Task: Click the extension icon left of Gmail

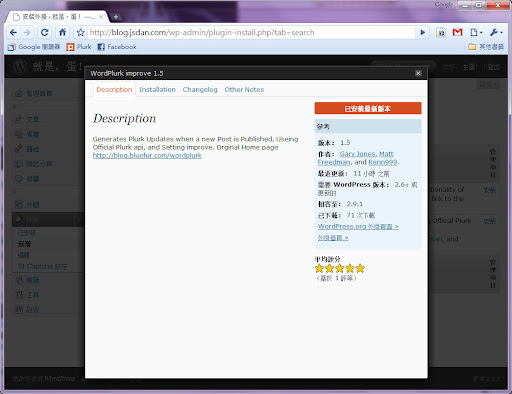Action: 441,32
